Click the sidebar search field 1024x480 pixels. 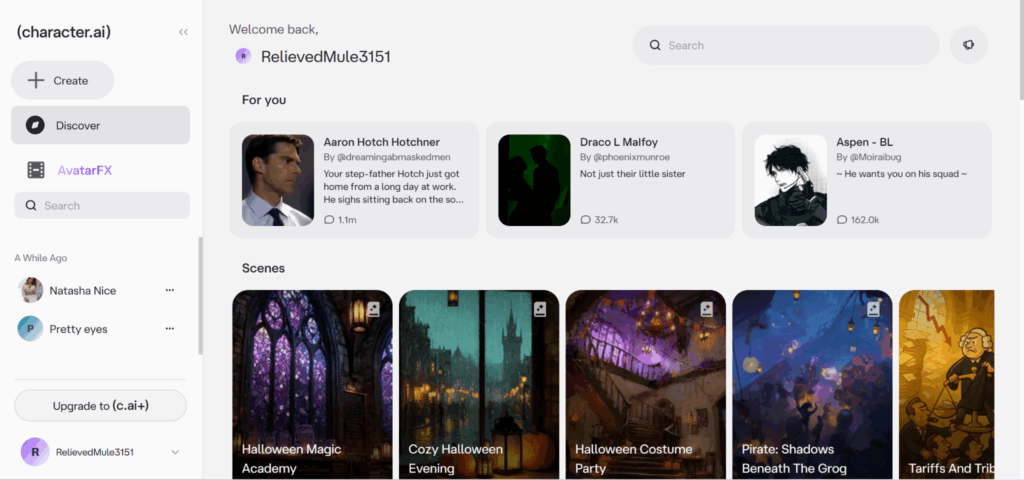click(x=110, y=206)
